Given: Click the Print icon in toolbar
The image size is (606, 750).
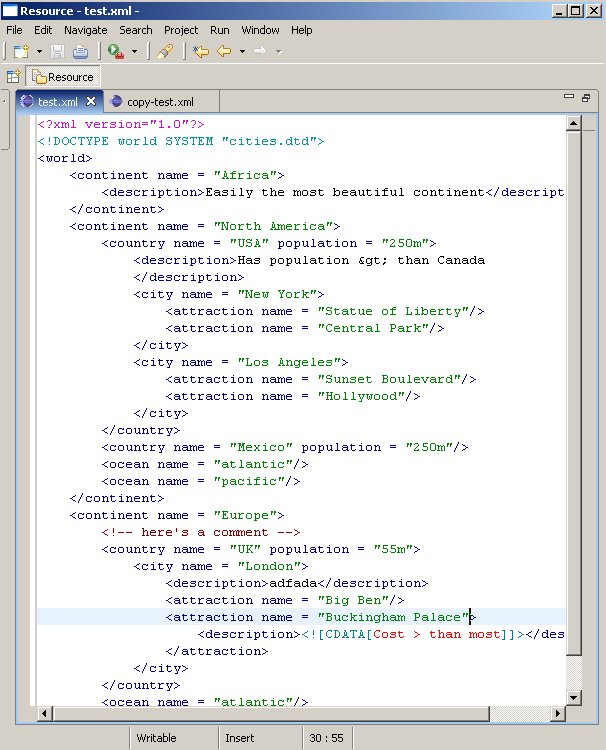Looking at the screenshot, I should 80,51.
